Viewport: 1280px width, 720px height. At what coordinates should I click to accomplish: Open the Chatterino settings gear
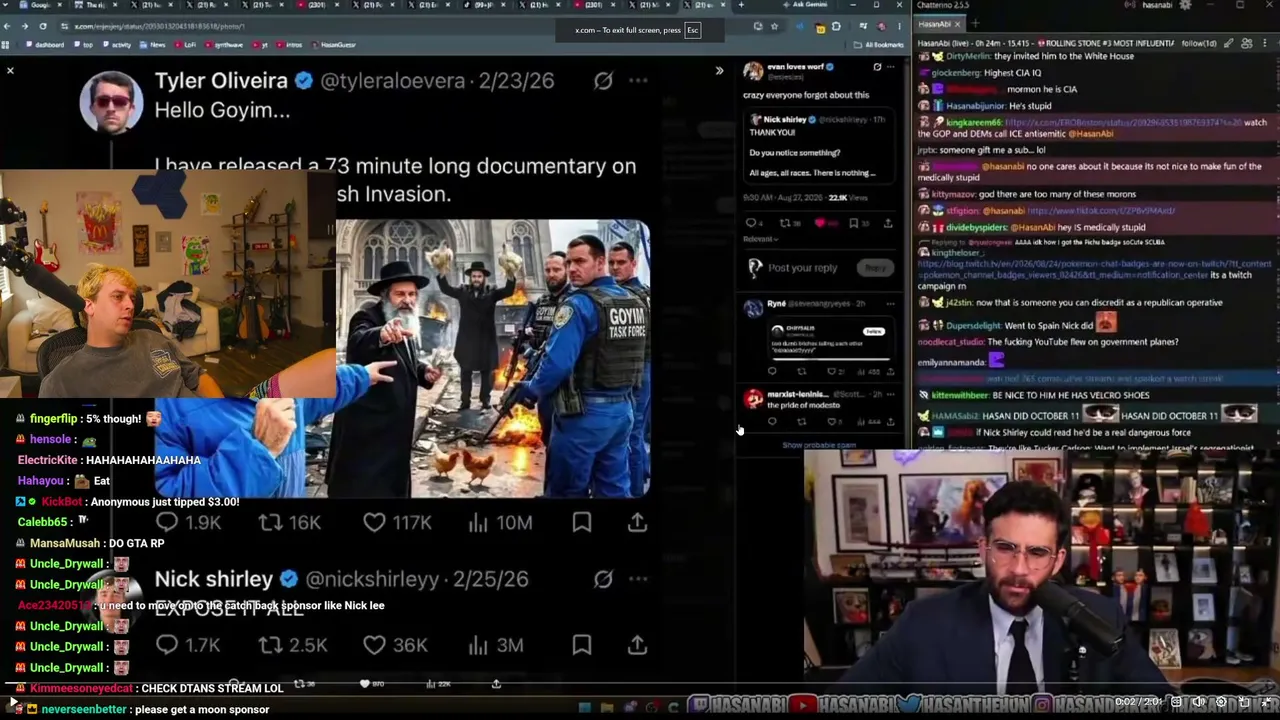[x=1185, y=5]
